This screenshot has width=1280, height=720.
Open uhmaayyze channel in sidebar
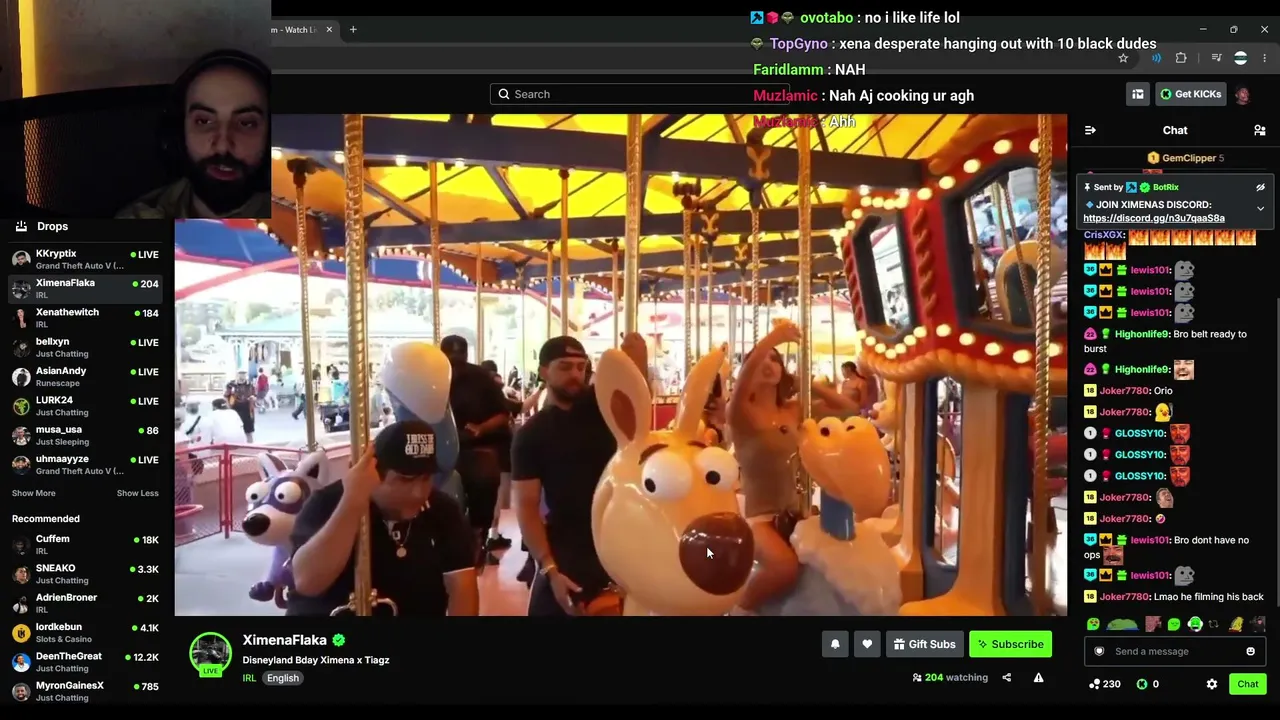[x=85, y=464]
